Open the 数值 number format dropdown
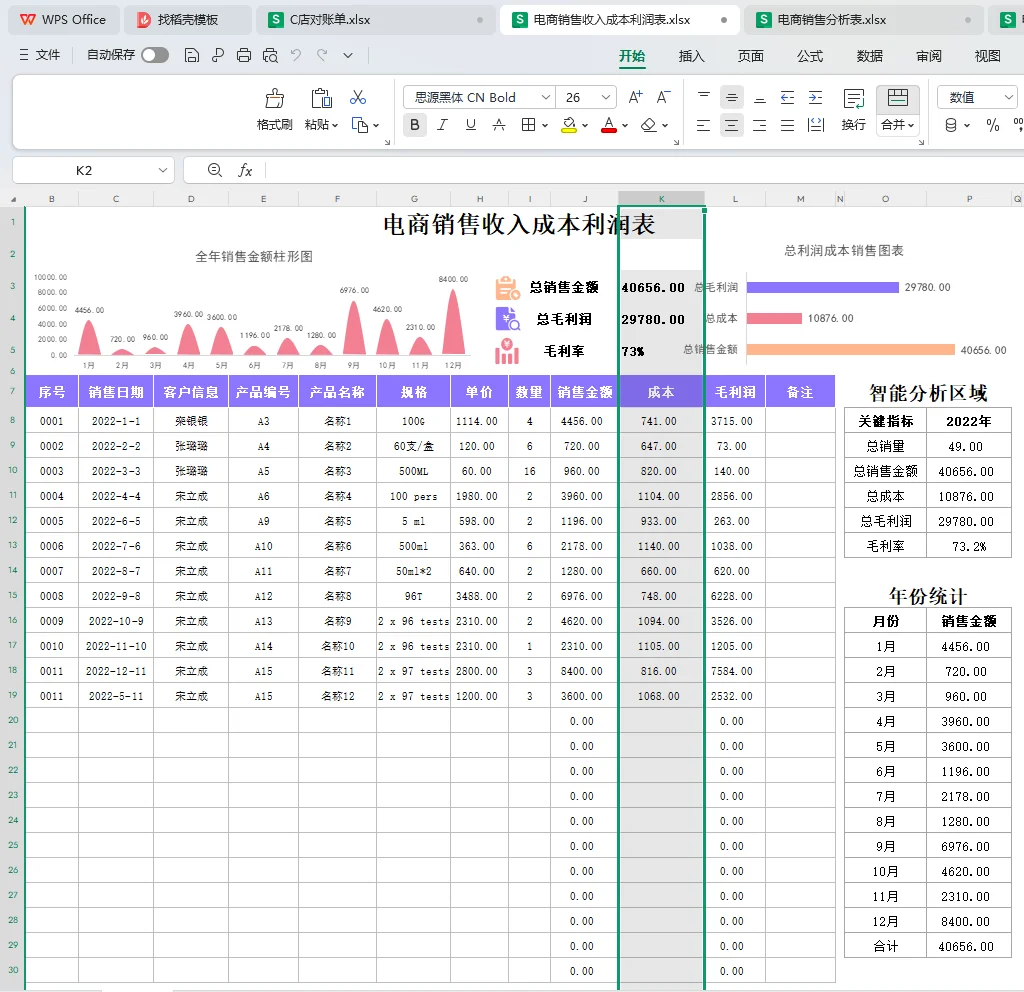This screenshot has height=992, width=1024. click(1008, 97)
